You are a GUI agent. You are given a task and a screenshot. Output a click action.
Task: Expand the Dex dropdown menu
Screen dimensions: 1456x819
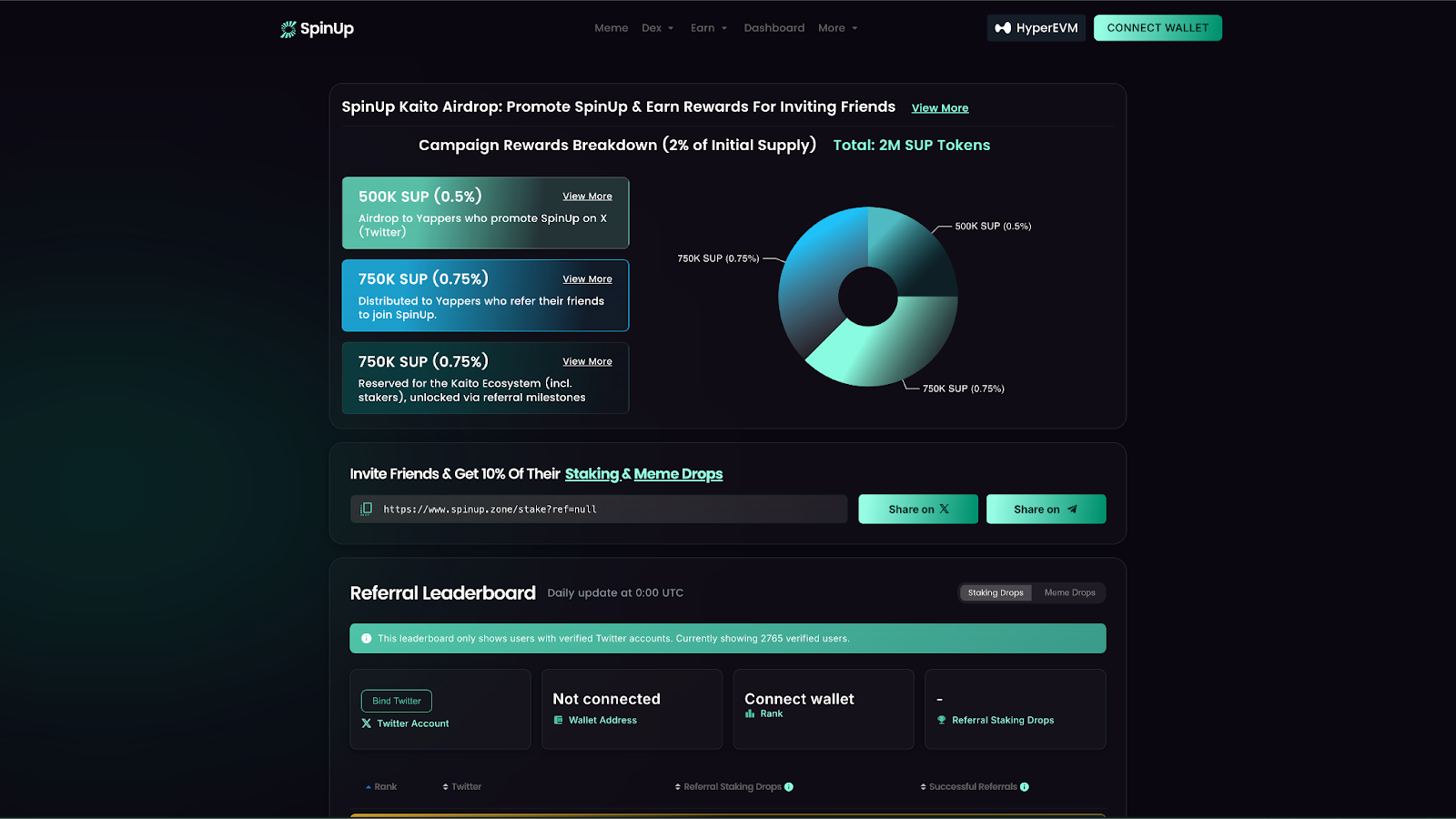pos(657,28)
